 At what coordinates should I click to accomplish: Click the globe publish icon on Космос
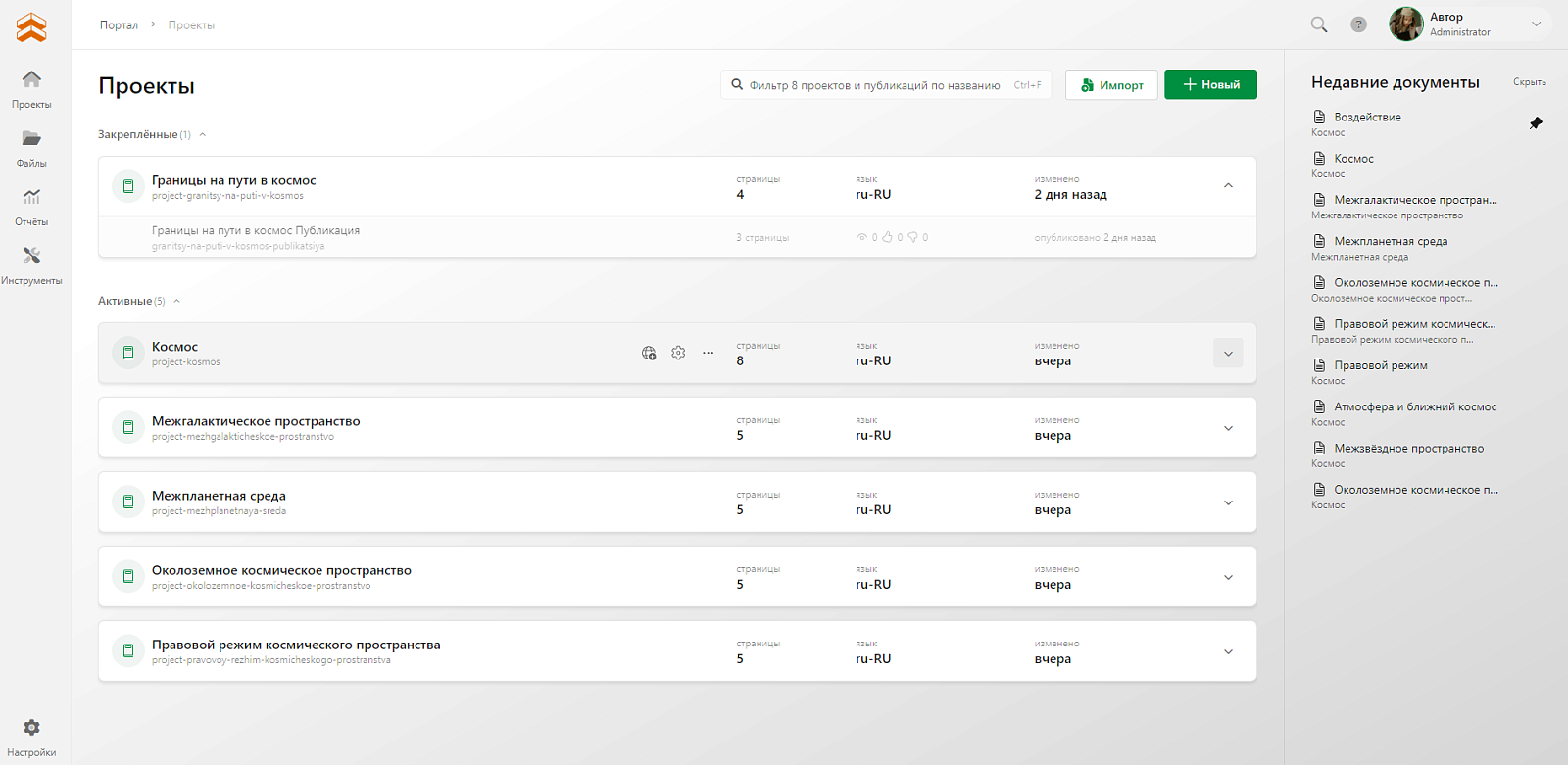point(649,353)
